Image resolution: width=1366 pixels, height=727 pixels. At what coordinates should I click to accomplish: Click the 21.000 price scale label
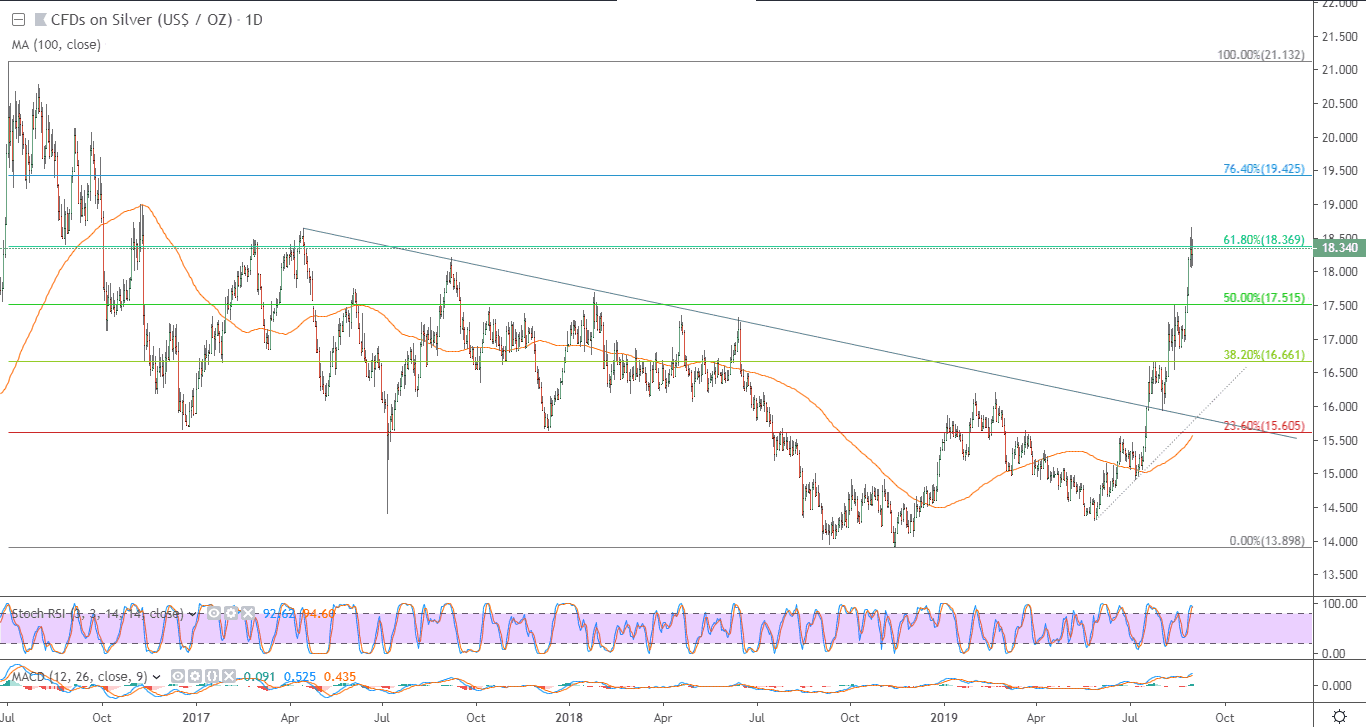[1341, 70]
